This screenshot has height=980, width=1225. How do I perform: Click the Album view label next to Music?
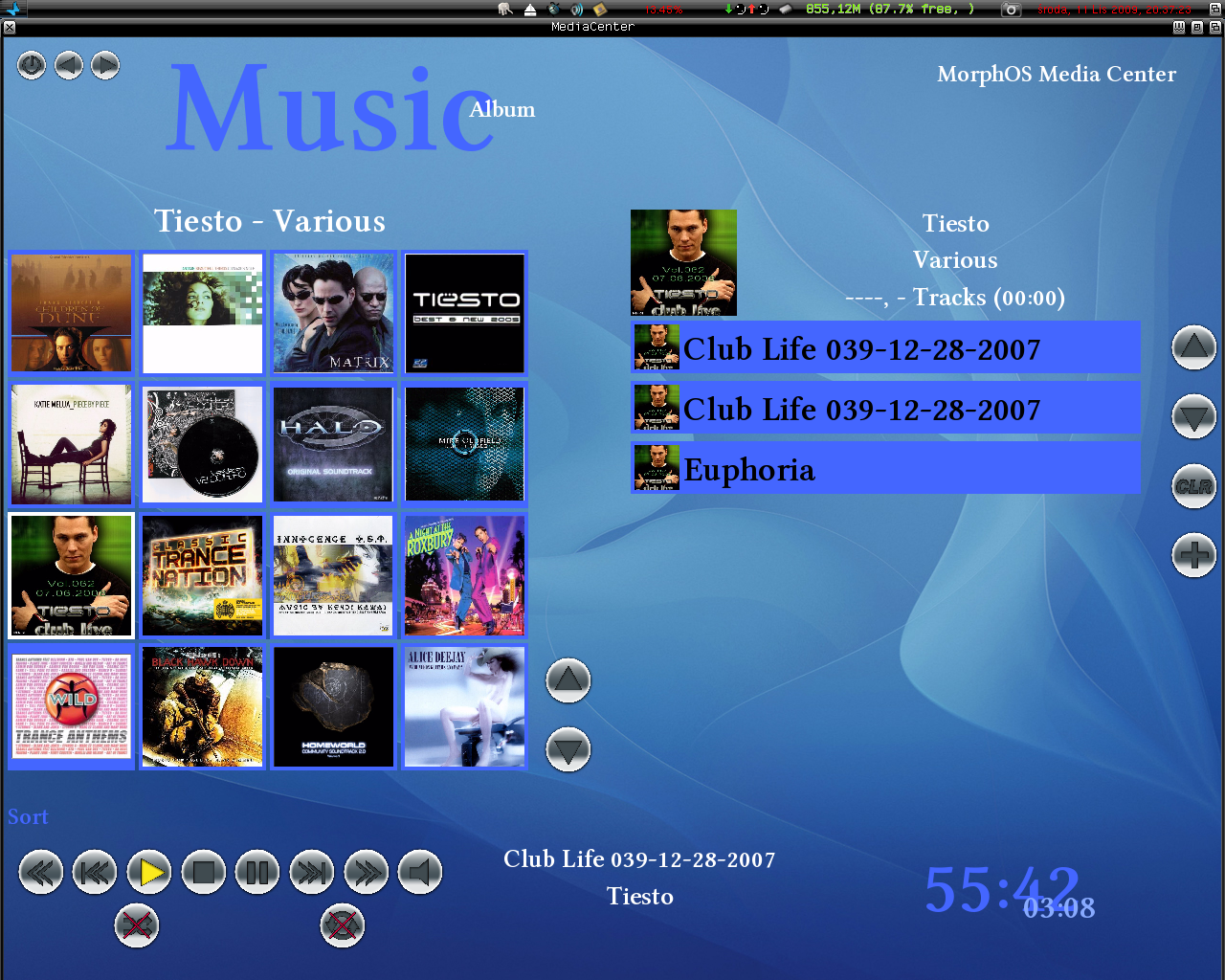point(502,109)
